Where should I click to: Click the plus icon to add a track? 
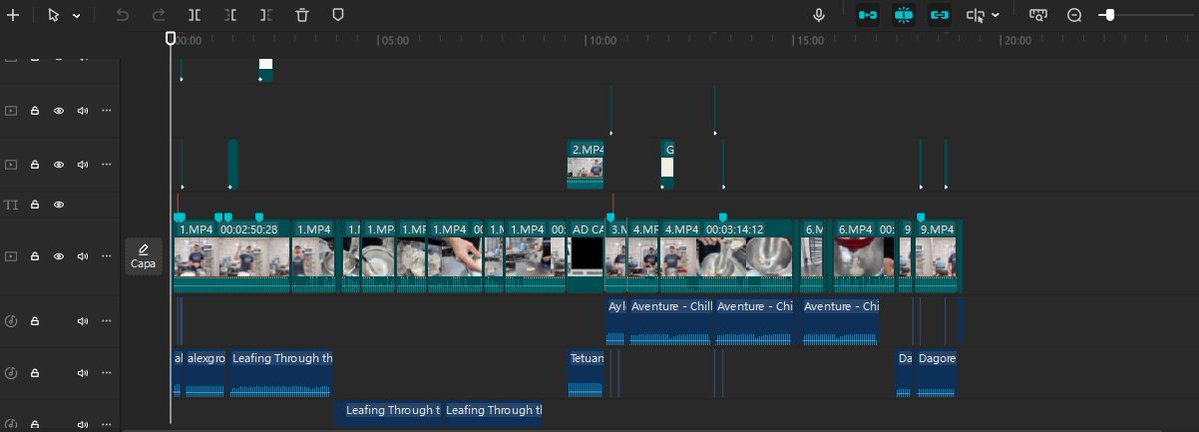pos(12,15)
